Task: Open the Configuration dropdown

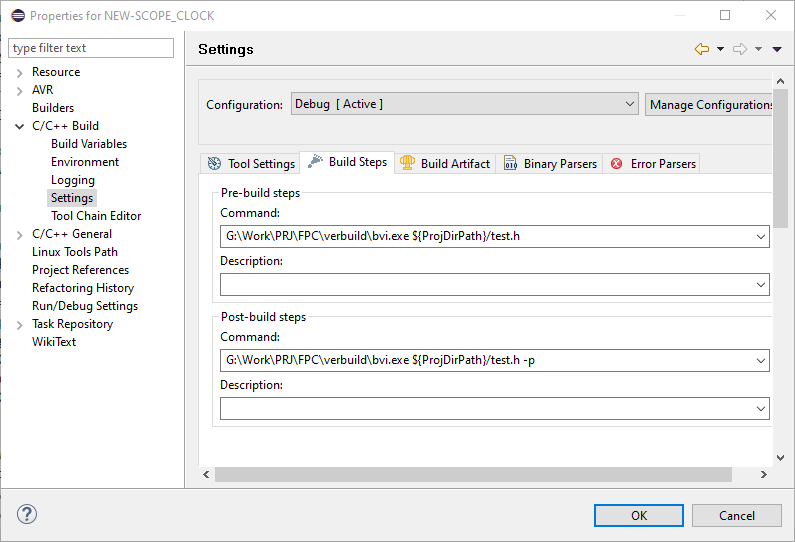Action: tap(629, 104)
